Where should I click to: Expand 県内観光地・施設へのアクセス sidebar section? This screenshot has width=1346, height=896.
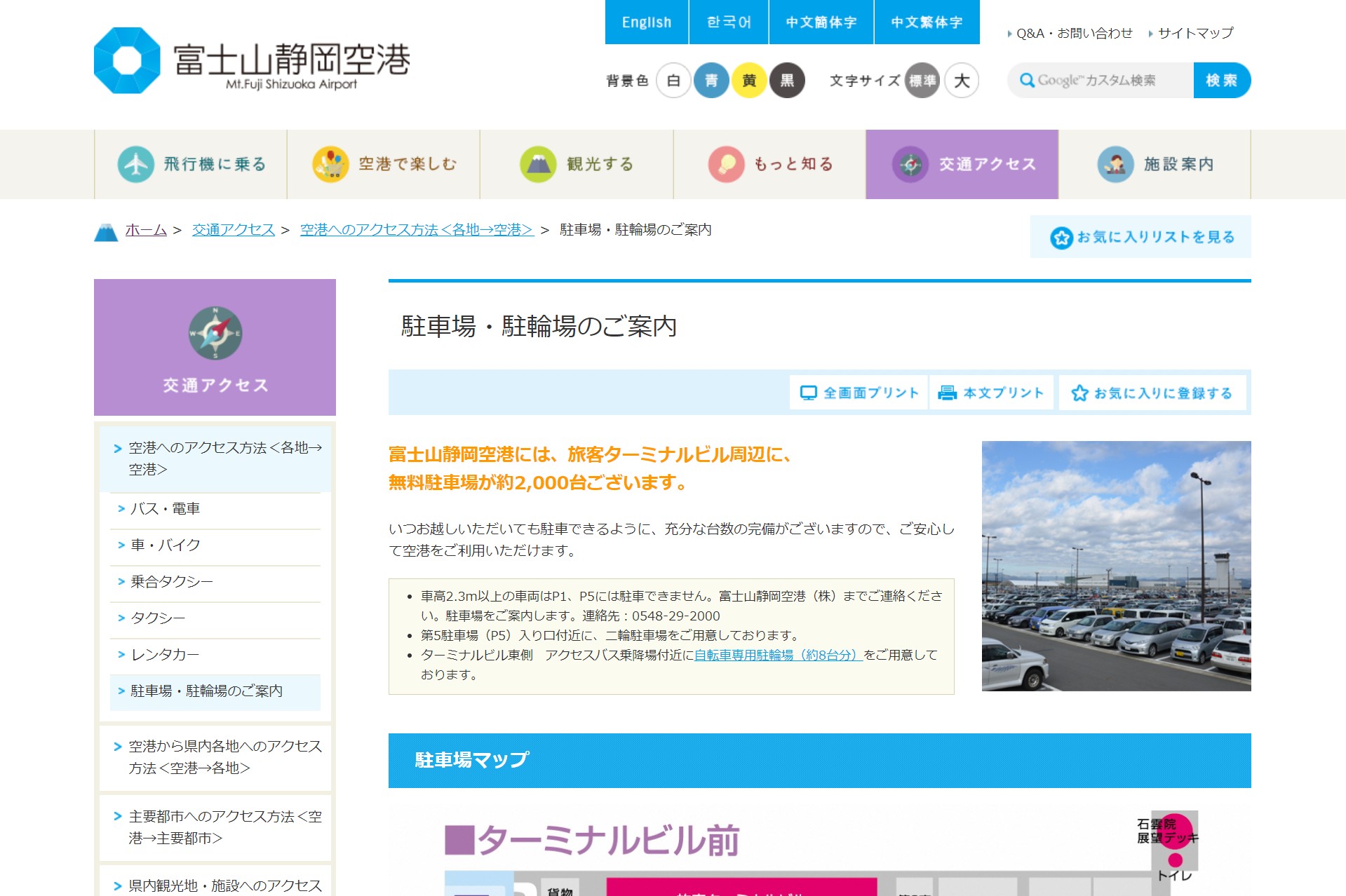pos(215,881)
